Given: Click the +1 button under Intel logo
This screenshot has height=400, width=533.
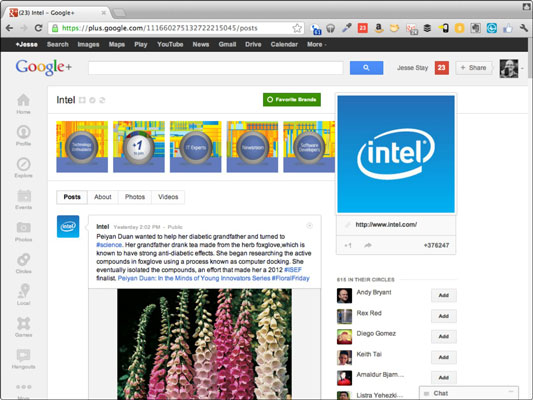Looking at the screenshot, I should click(x=348, y=245).
